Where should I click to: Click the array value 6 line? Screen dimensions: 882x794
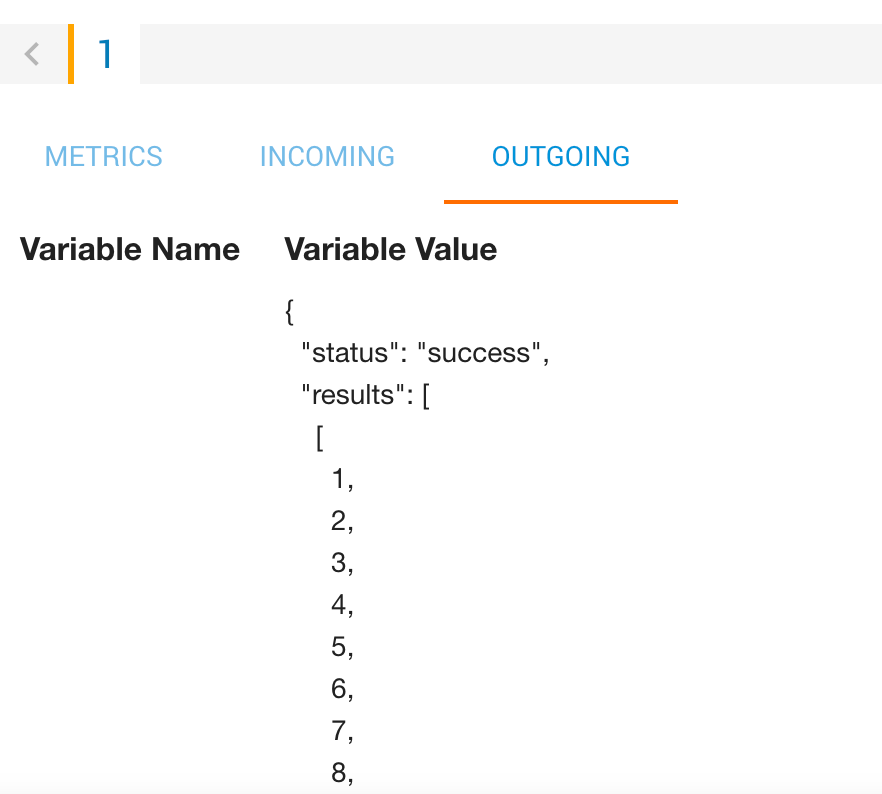click(342, 689)
